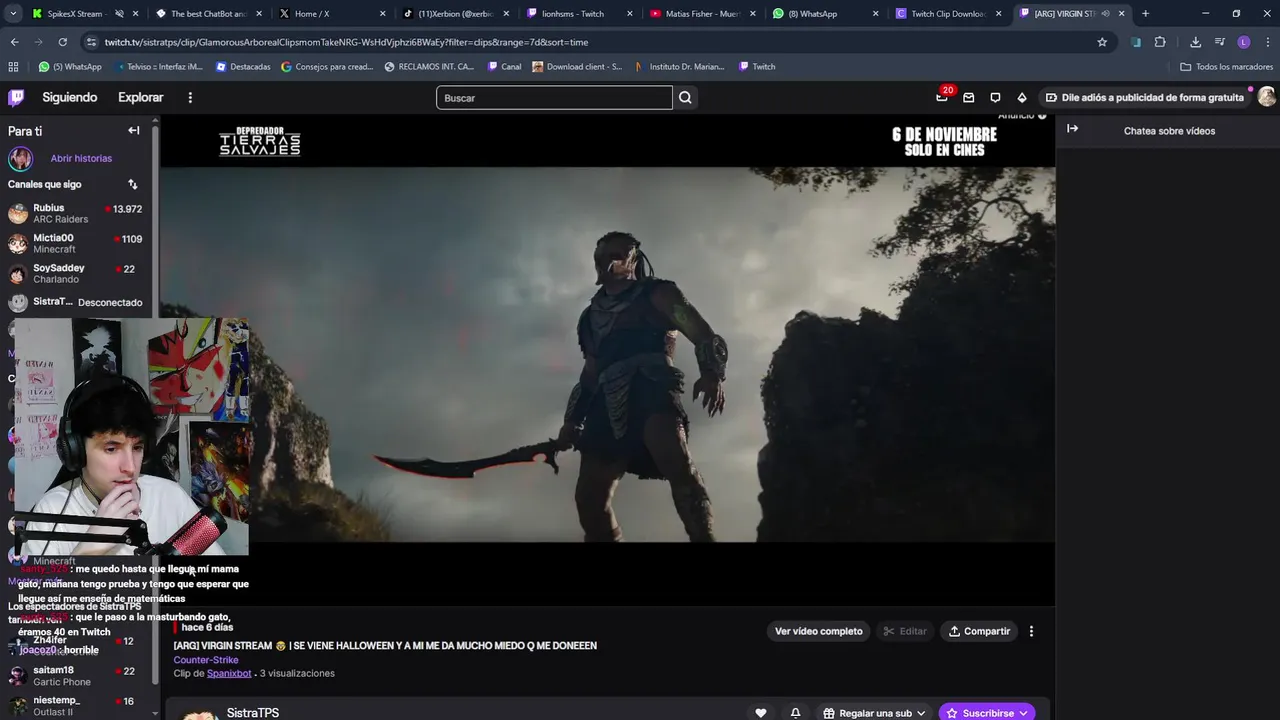Click the Anuncio info icon on video
Viewport: 1280px width, 720px height.
point(1042,116)
